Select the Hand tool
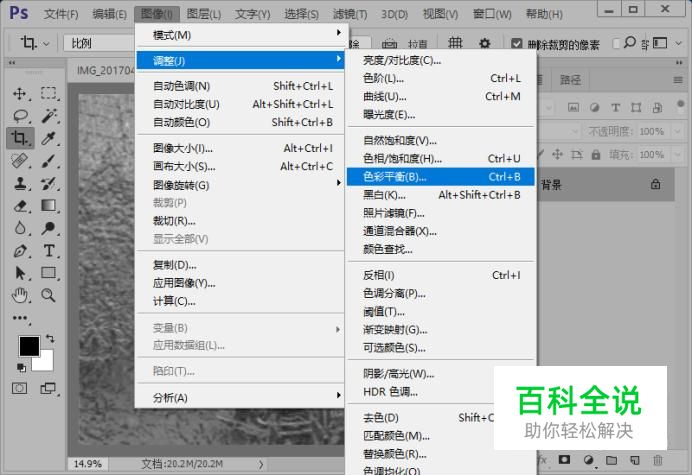This screenshot has height=475, width=692. coord(20,295)
